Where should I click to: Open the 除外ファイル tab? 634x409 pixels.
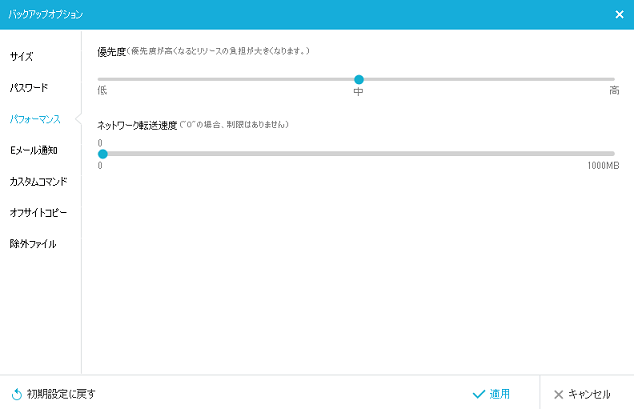[33, 243]
